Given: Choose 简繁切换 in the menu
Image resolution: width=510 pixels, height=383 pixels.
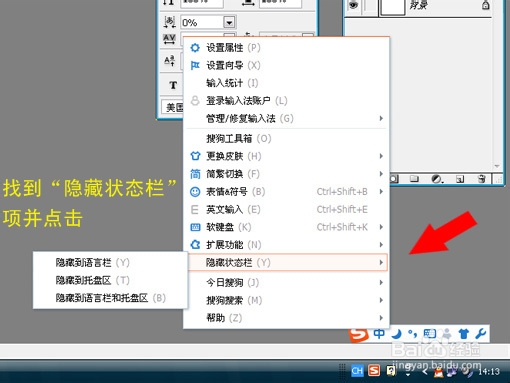Looking at the screenshot, I should [287, 174].
